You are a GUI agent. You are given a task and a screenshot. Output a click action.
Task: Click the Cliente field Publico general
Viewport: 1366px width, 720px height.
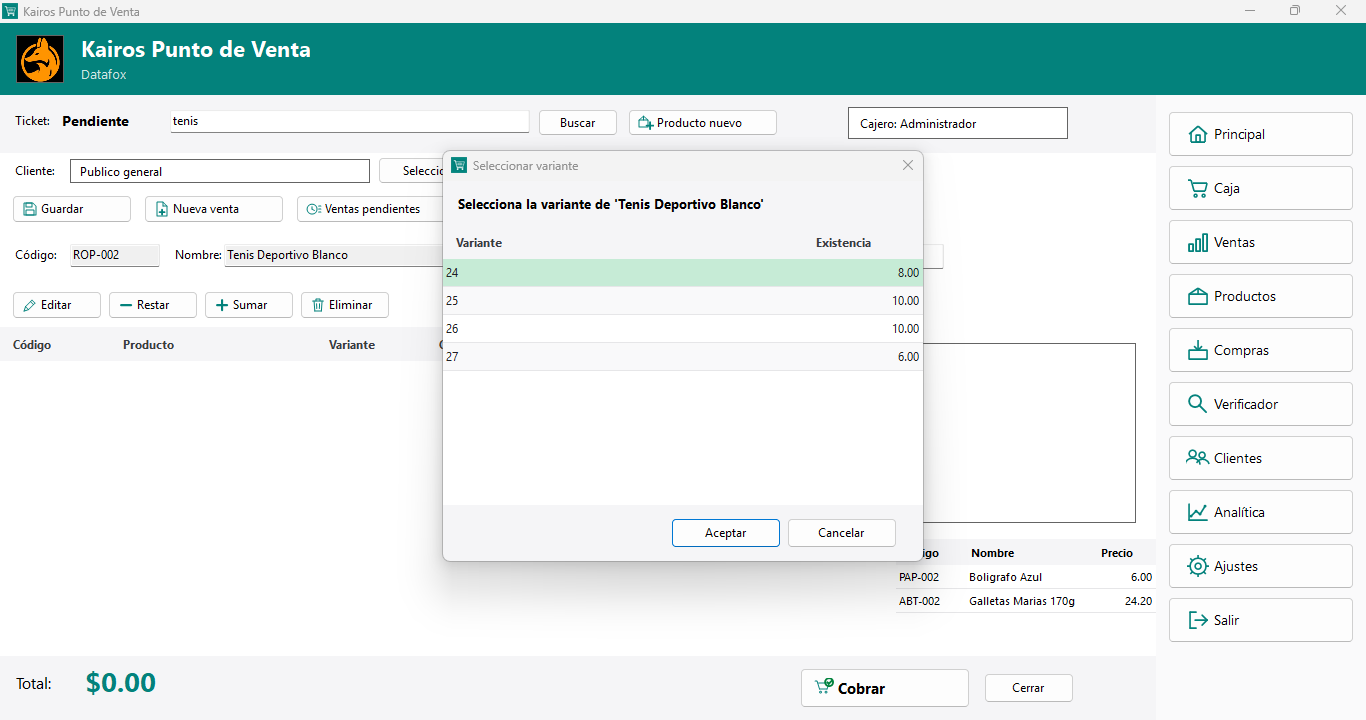coord(220,171)
